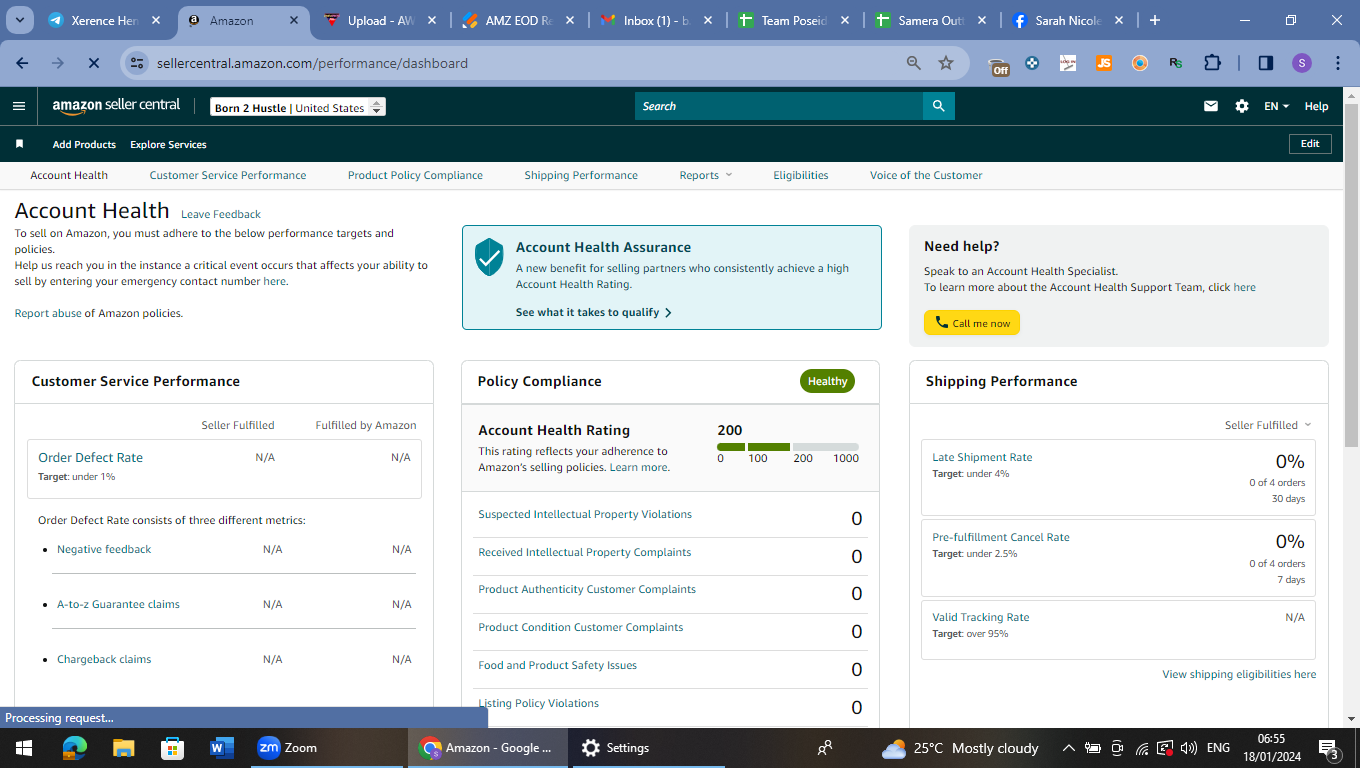Select the Account Health tab
This screenshot has width=1360, height=768.
[69, 175]
